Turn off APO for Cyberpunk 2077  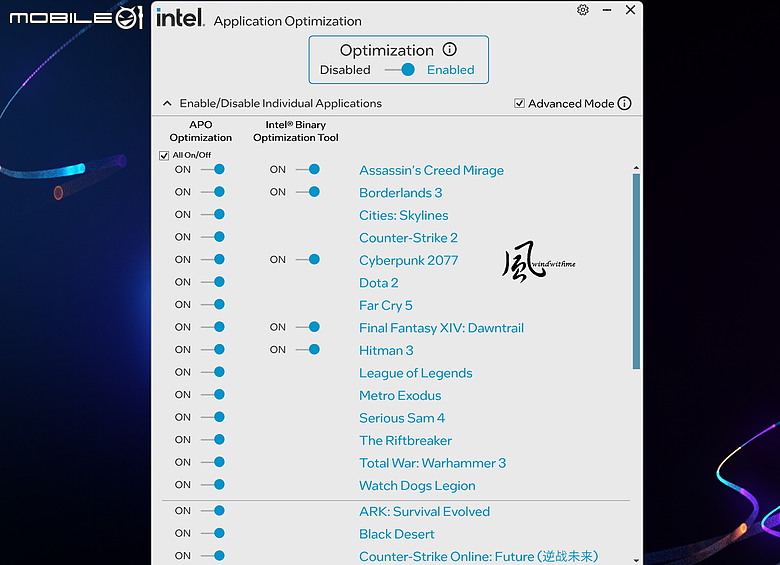pyautogui.click(x=213, y=259)
